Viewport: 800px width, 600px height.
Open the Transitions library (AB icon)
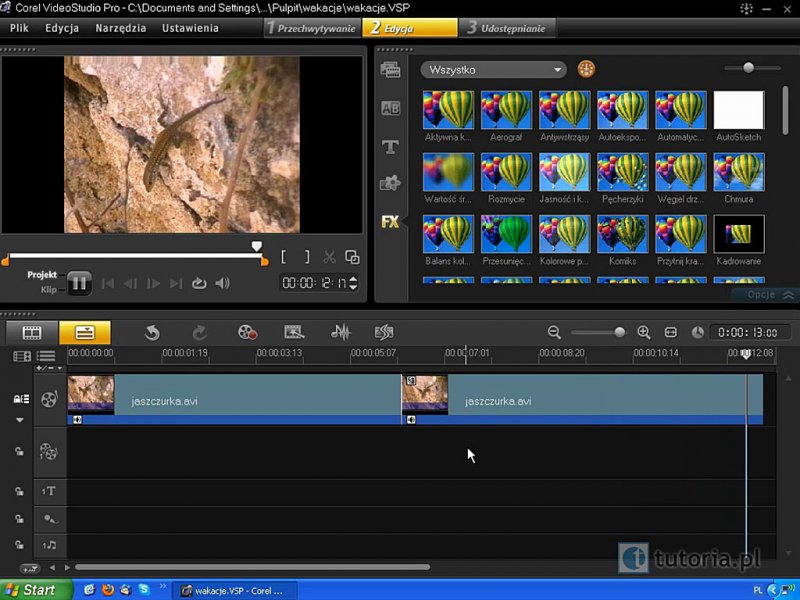click(390, 108)
